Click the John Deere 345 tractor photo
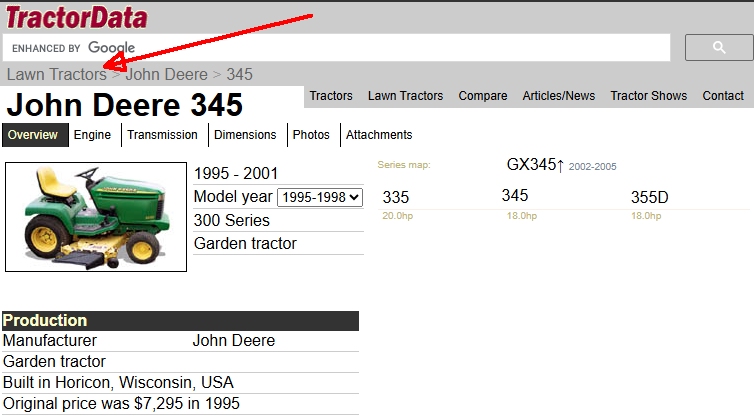This screenshot has width=754, height=420. tap(96, 217)
